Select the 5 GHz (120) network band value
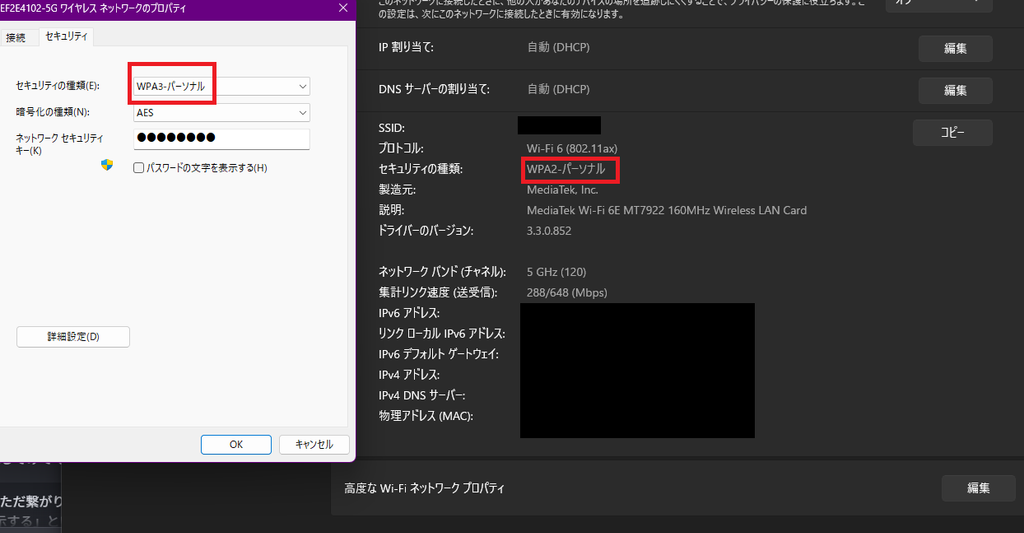 (x=556, y=272)
